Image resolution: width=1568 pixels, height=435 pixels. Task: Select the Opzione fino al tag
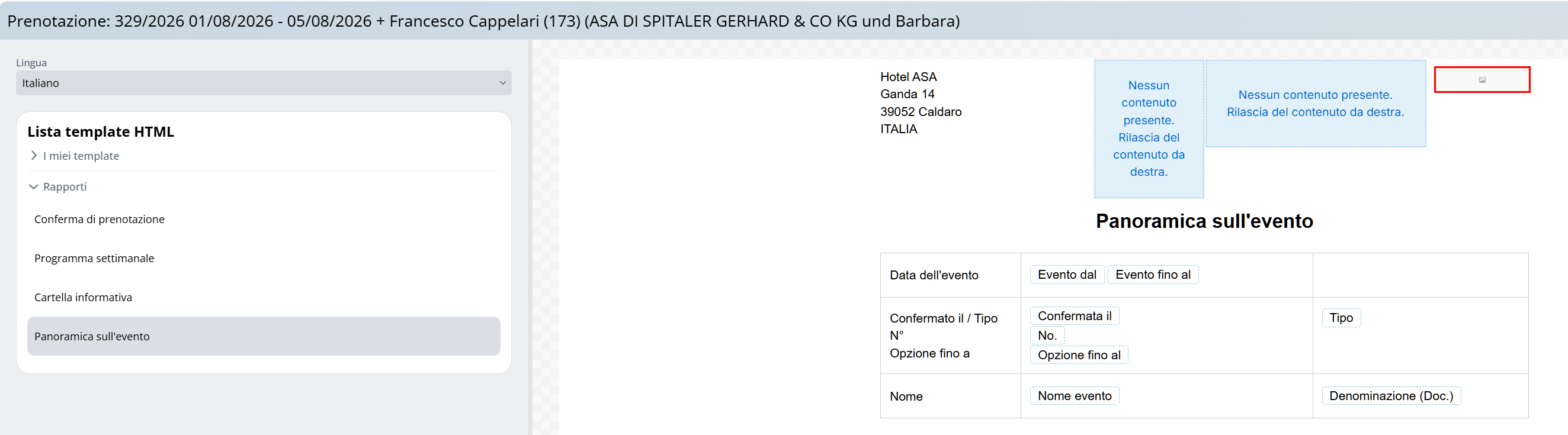[1079, 355]
